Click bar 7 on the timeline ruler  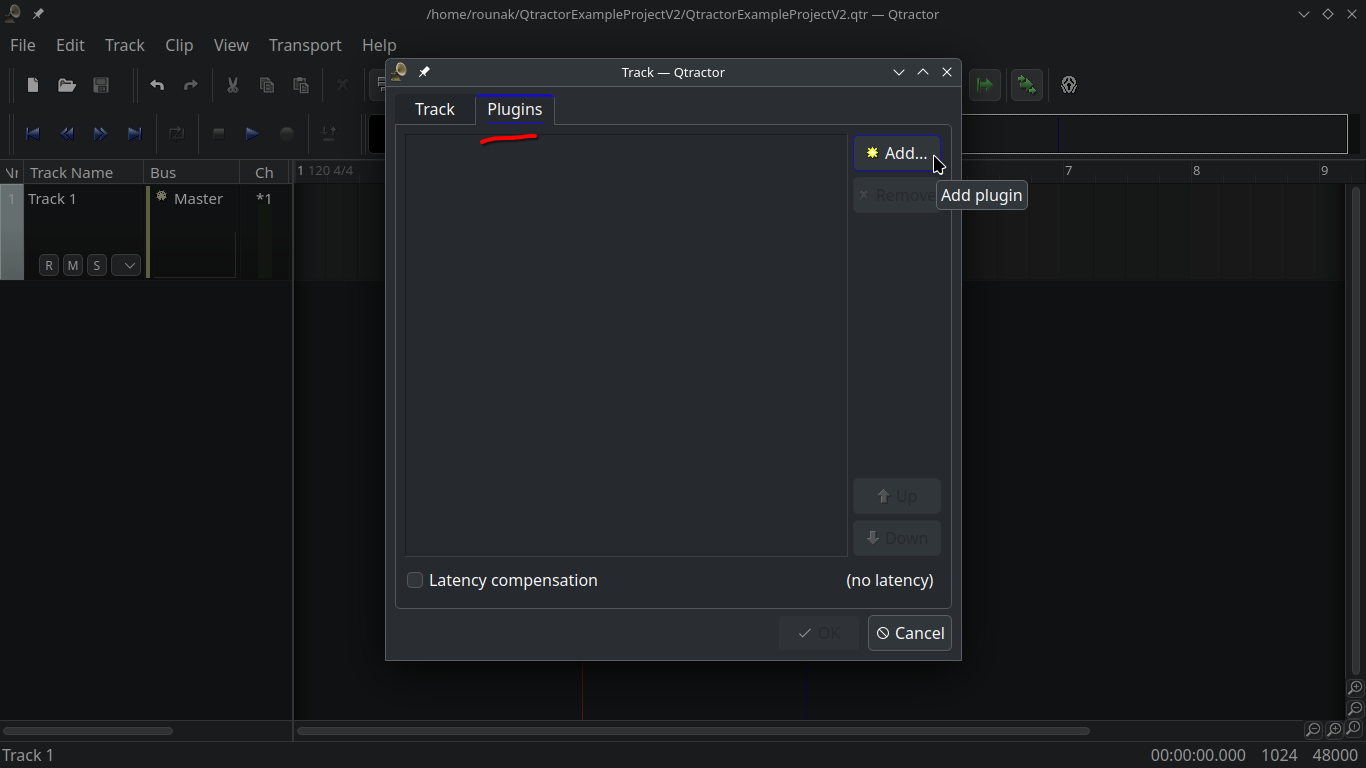tap(1068, 171)
